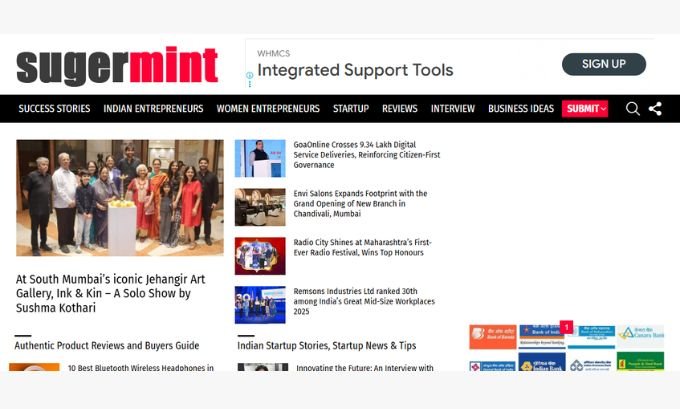Viewport: 680px width, 409px height.
Task: Open INDIAN ENTREPRENEURS menu
Action: point(153,108)
